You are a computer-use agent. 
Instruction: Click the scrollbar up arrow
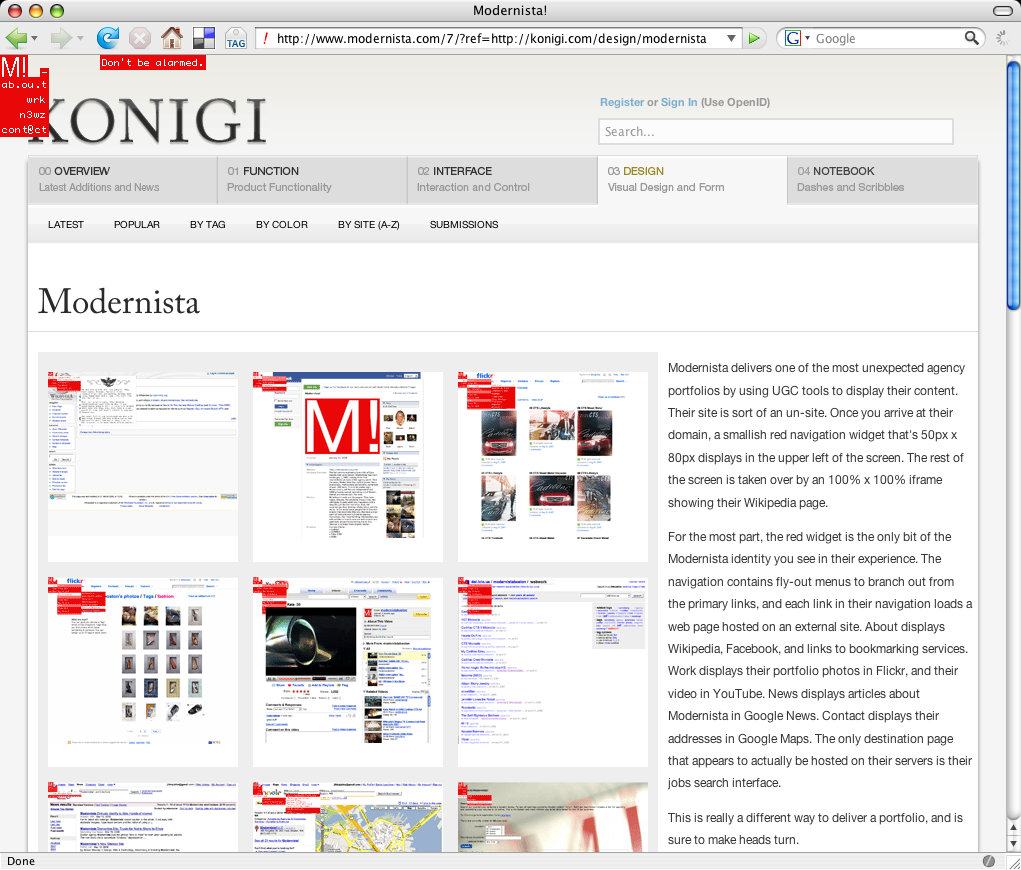pyautogui.click(x=1013, y=828)
